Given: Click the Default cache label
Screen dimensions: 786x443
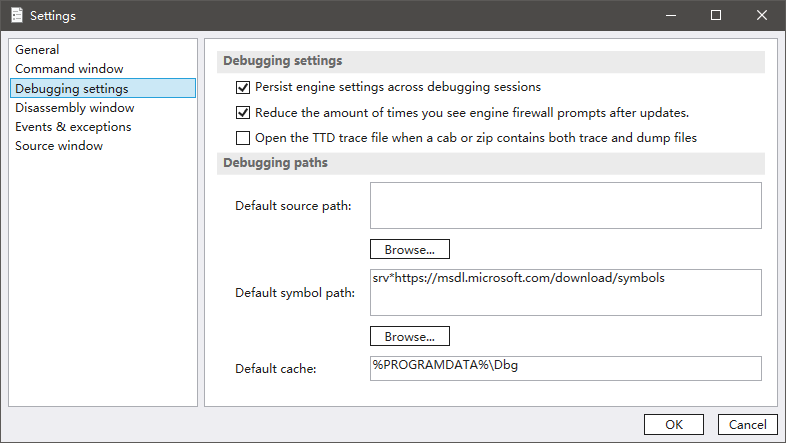Looking at the screenshot, I should pyautogui.click(x=276, y=369).
